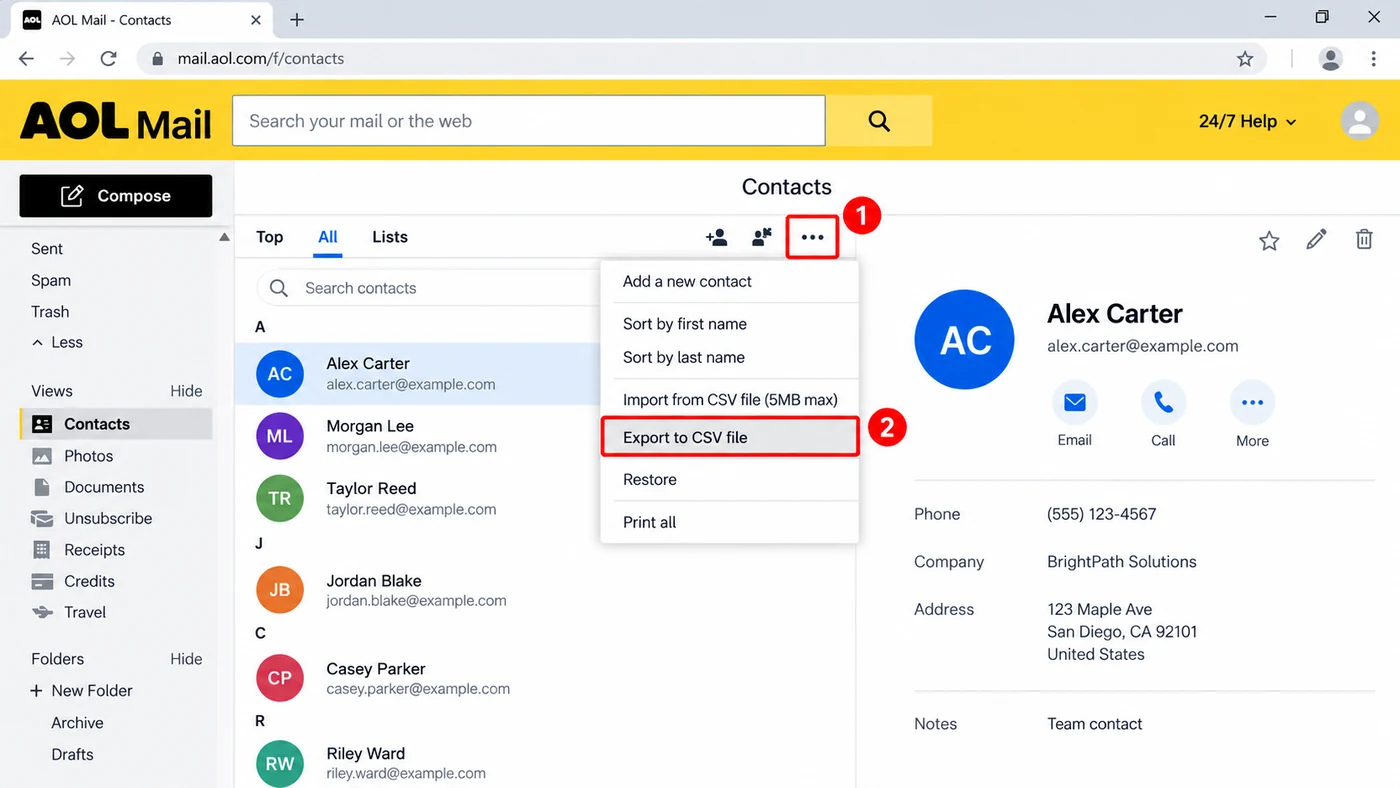
Task: Click alex.carter@example.com in details pane
Action: (x=1143, y=346)
